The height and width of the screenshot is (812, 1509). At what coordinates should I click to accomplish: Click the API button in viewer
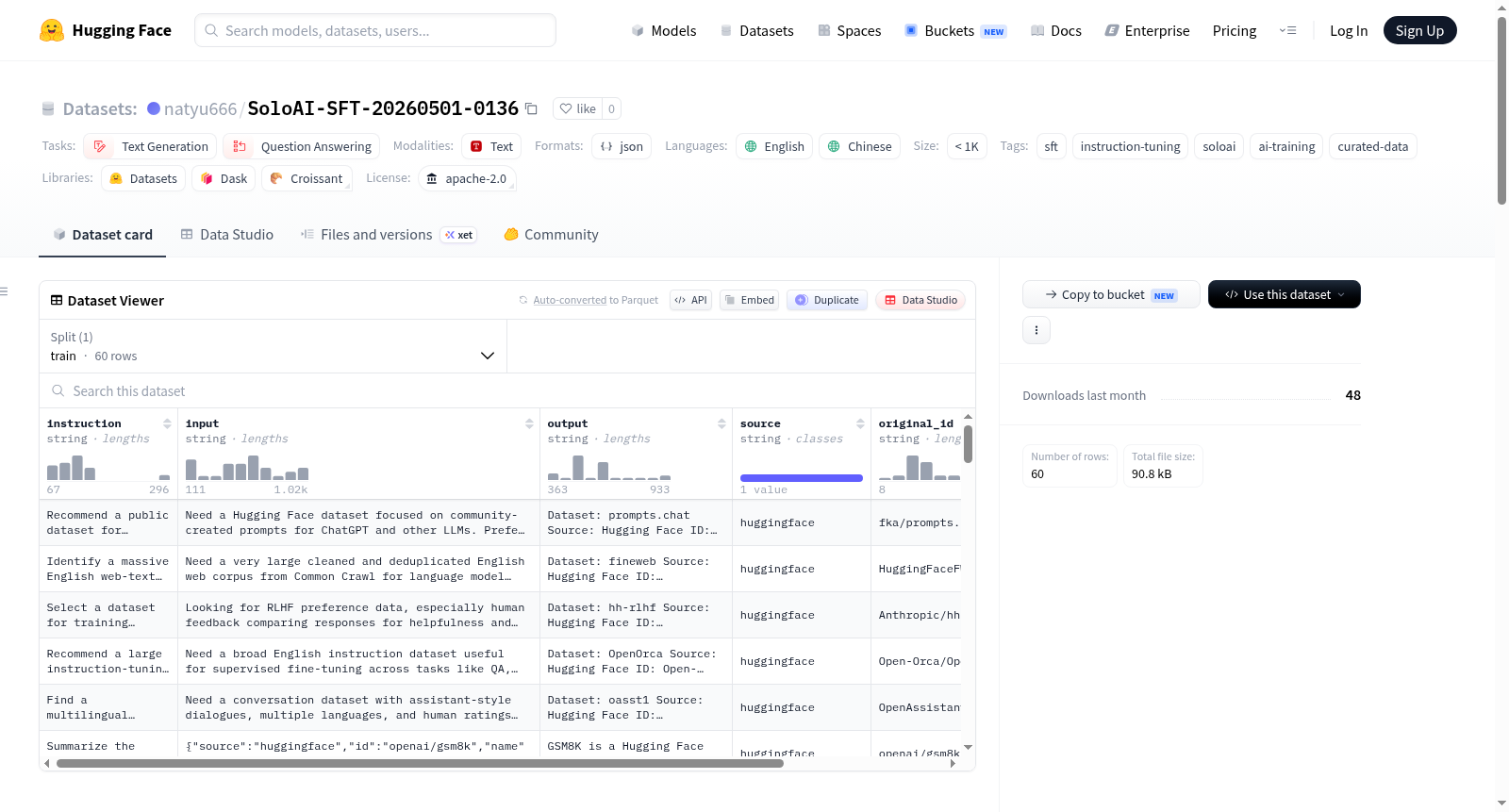(690, 300)
